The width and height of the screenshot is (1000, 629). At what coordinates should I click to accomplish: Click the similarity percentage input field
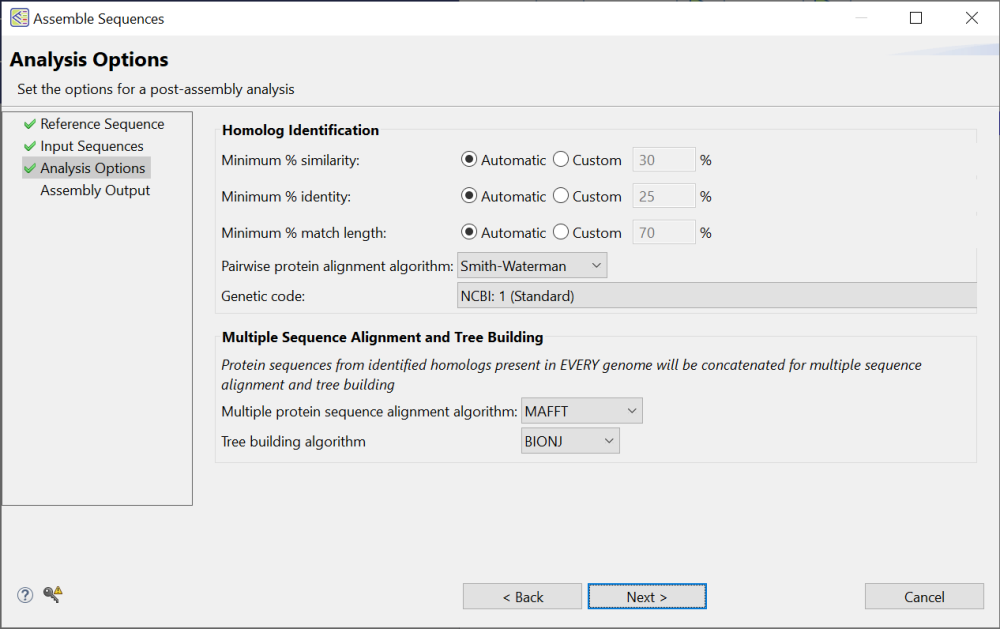click(x=663, y=159)
